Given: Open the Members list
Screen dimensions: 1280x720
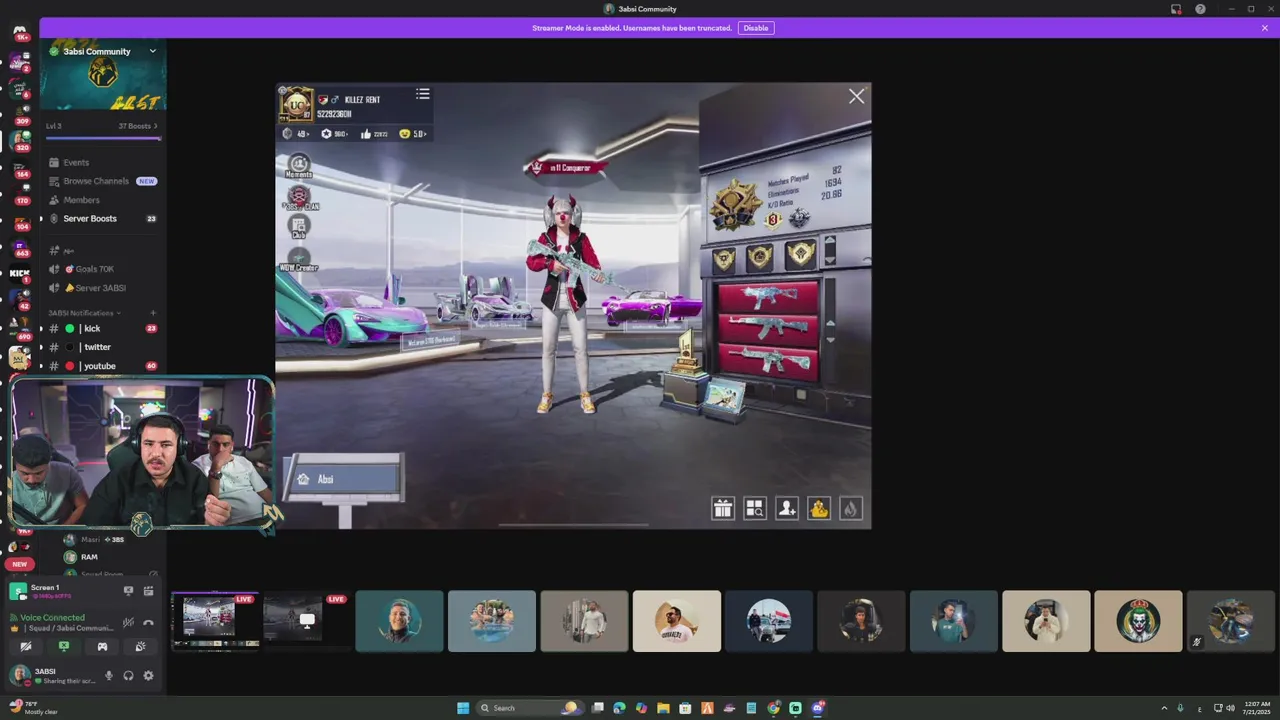Looking at the screenshot, I should 81,200.
